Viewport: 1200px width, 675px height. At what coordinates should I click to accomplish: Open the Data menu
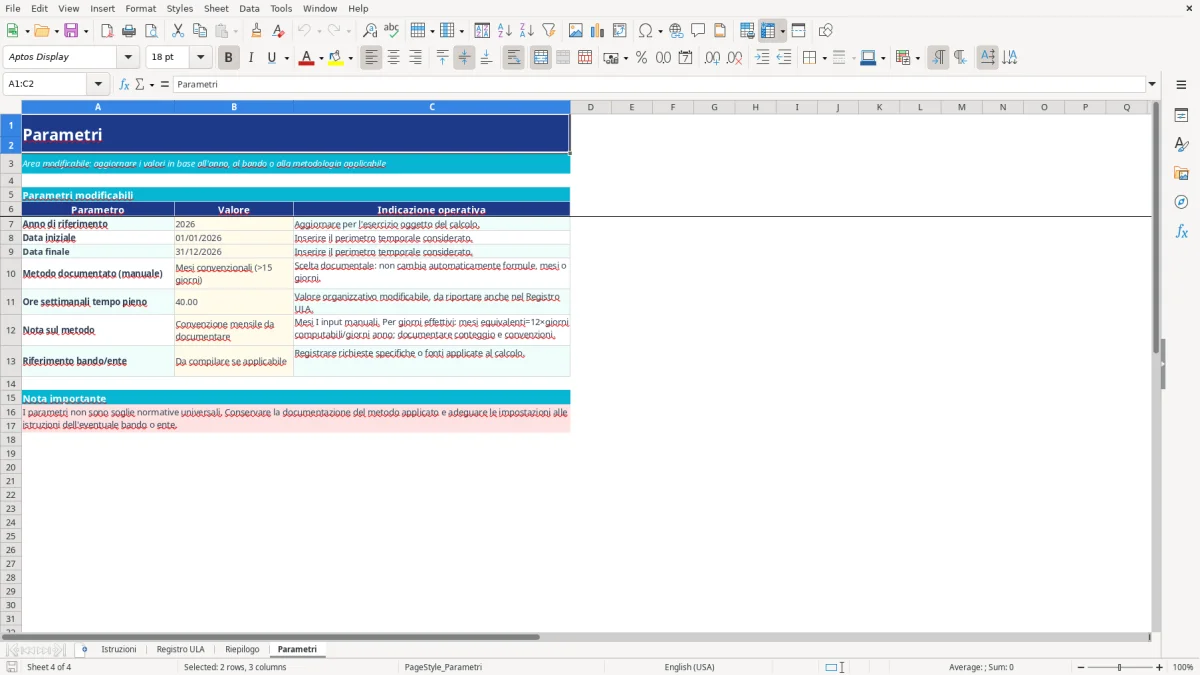(249, 8)
